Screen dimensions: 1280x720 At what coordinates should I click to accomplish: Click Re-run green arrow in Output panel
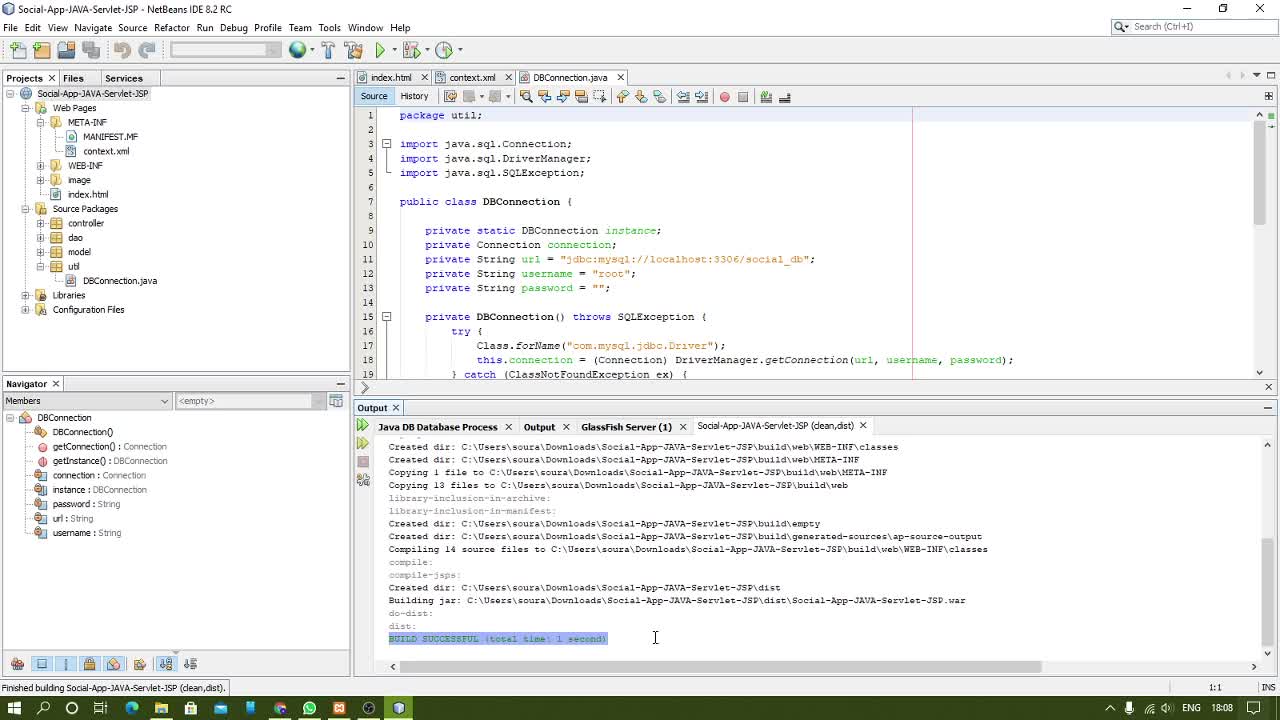point(363,426)
